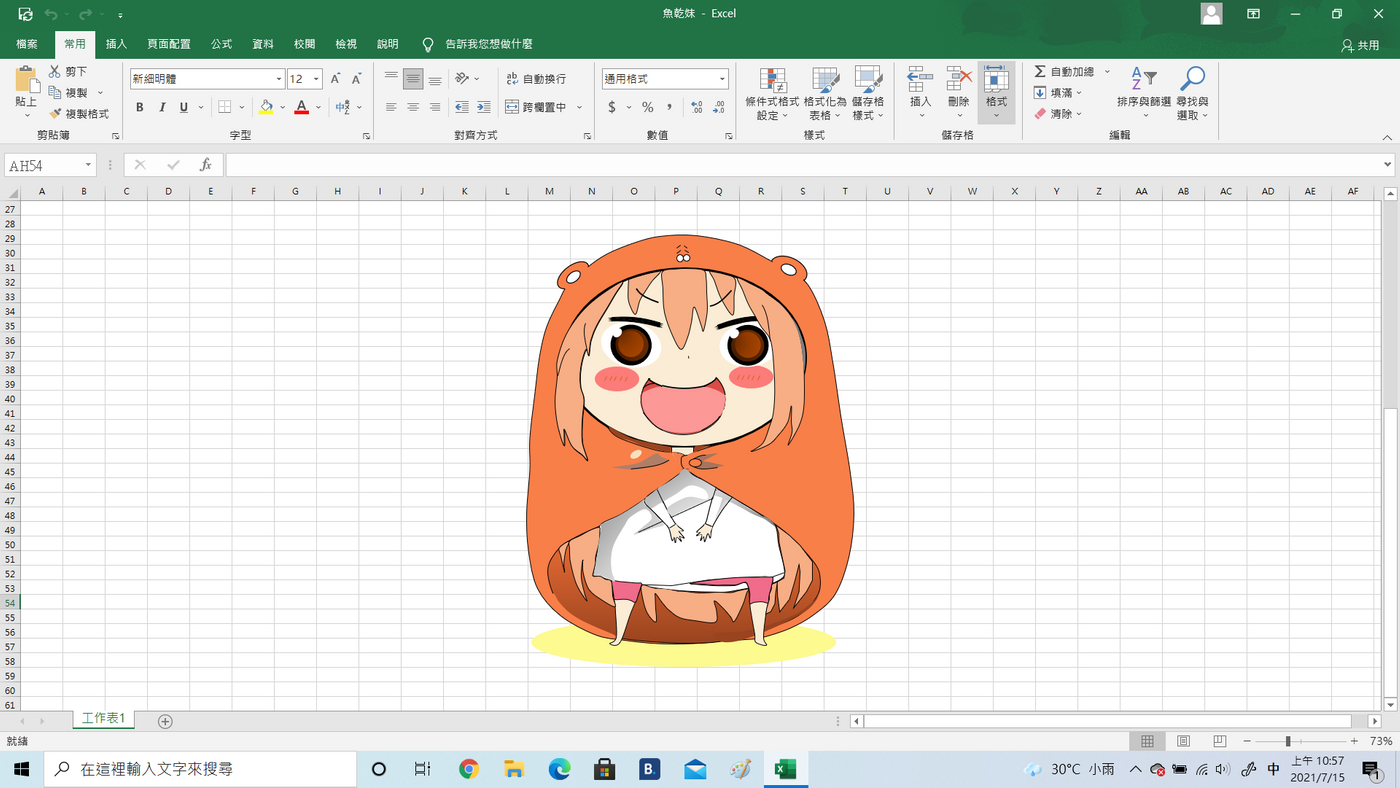Click the Paste clipboard icon
The width and height of the screenshot is (1400, 788).
point(27,80)
